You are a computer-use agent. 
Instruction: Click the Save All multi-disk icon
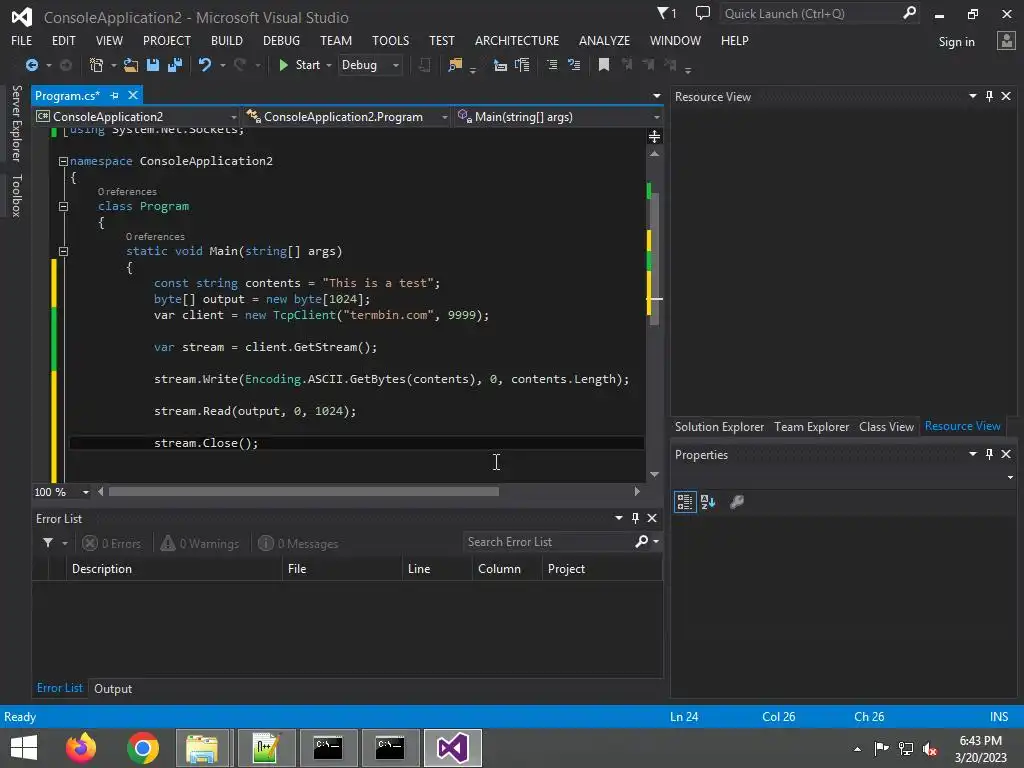coord(175,65)
